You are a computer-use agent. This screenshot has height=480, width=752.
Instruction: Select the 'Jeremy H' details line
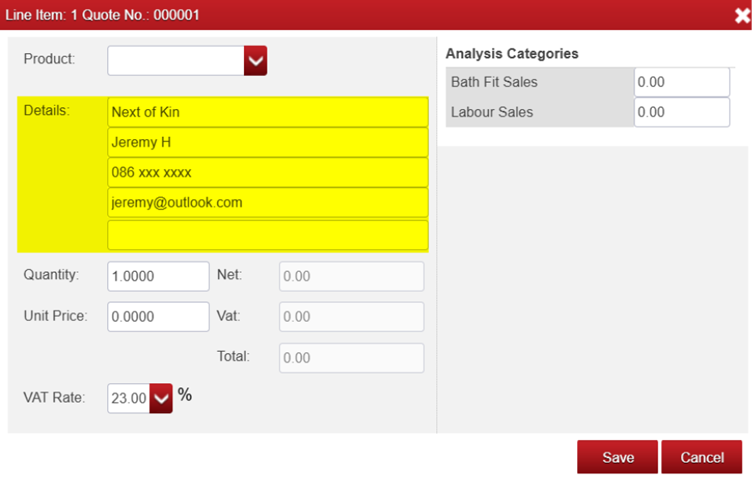point(268,142)
